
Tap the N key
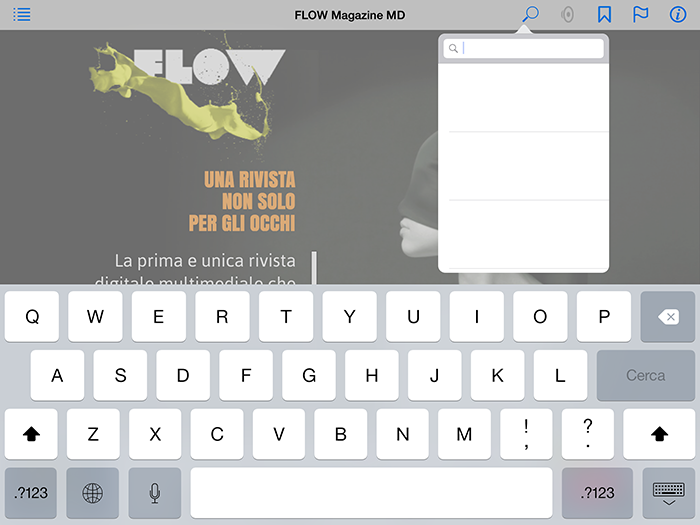[402, 433]
